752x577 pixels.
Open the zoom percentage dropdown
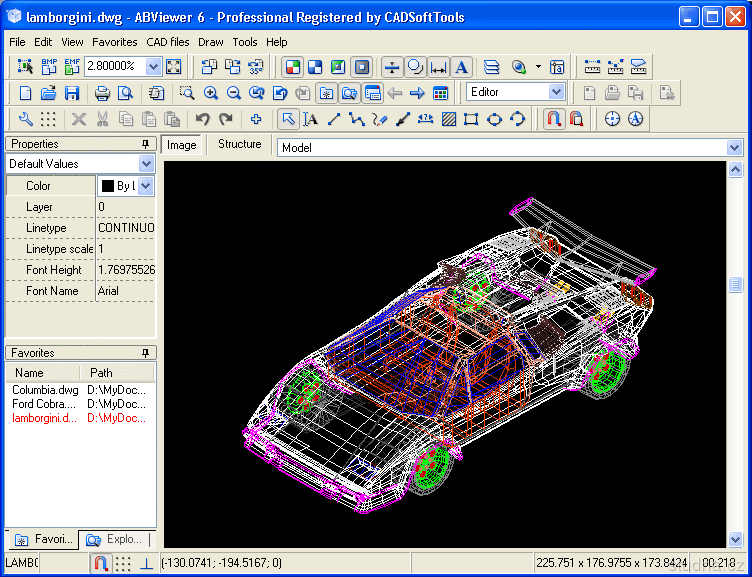click(153, 67)
